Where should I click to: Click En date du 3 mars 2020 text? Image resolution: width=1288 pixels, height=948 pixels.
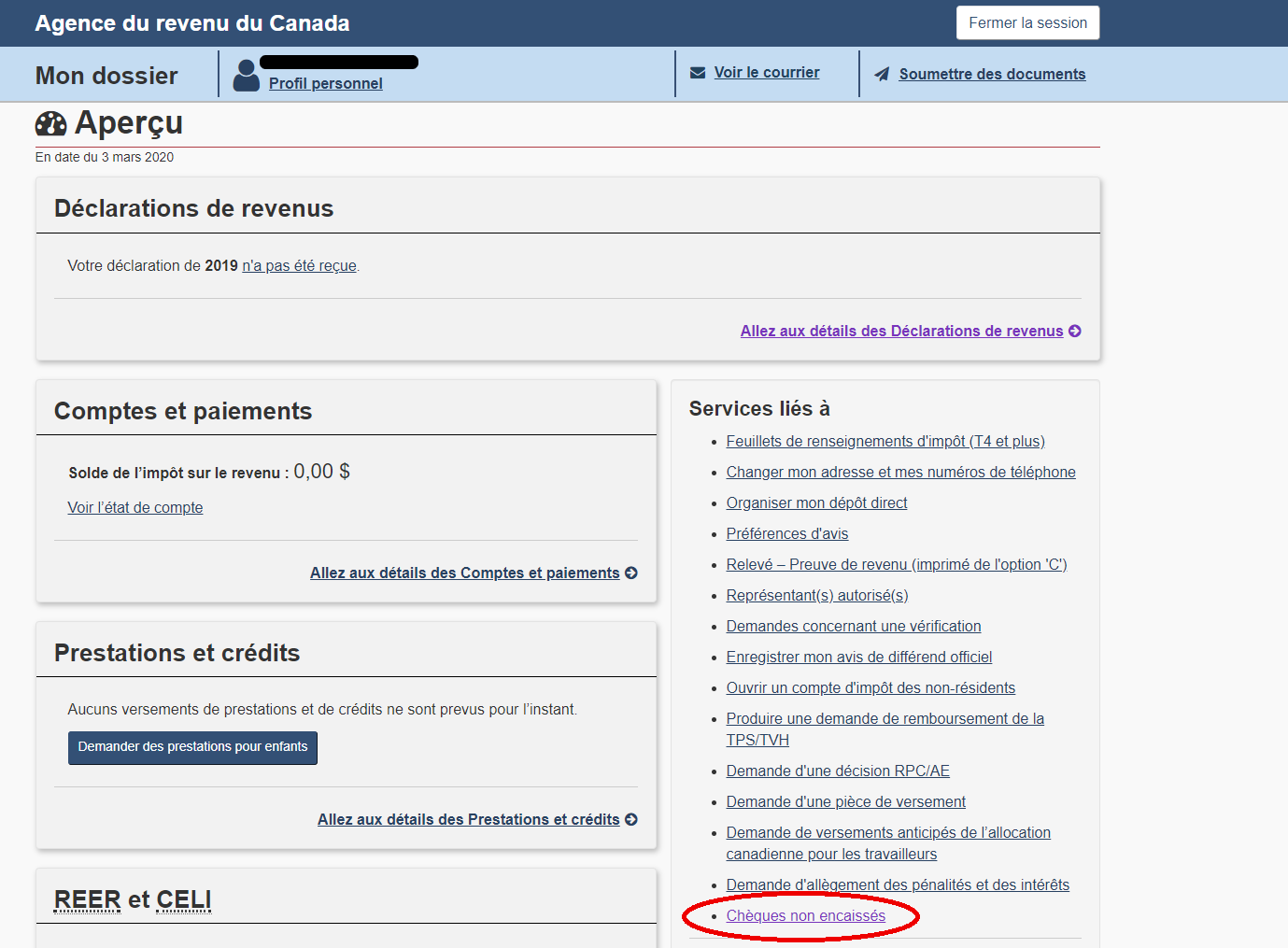pos(105,157)
